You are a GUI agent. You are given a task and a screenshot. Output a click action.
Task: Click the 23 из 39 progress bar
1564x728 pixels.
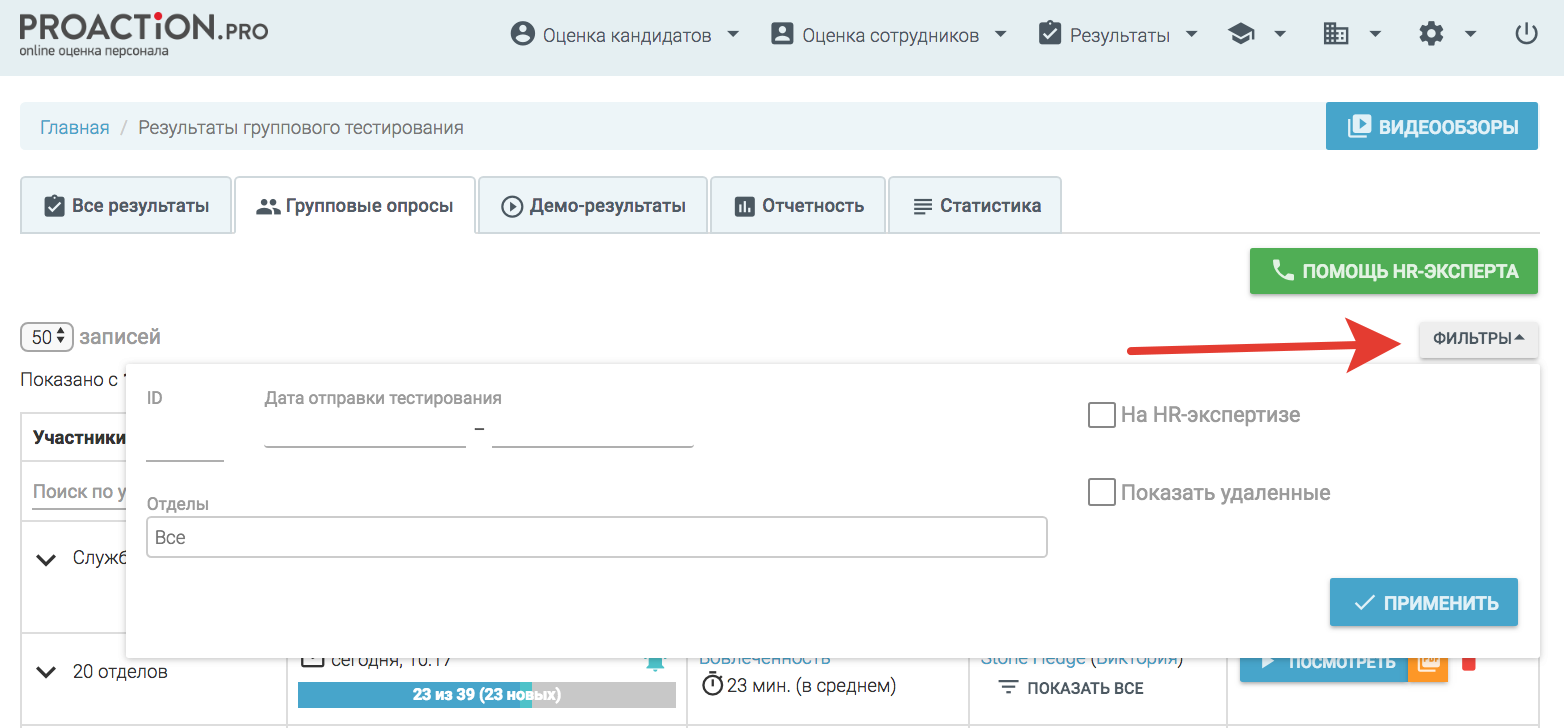(487, 694)
